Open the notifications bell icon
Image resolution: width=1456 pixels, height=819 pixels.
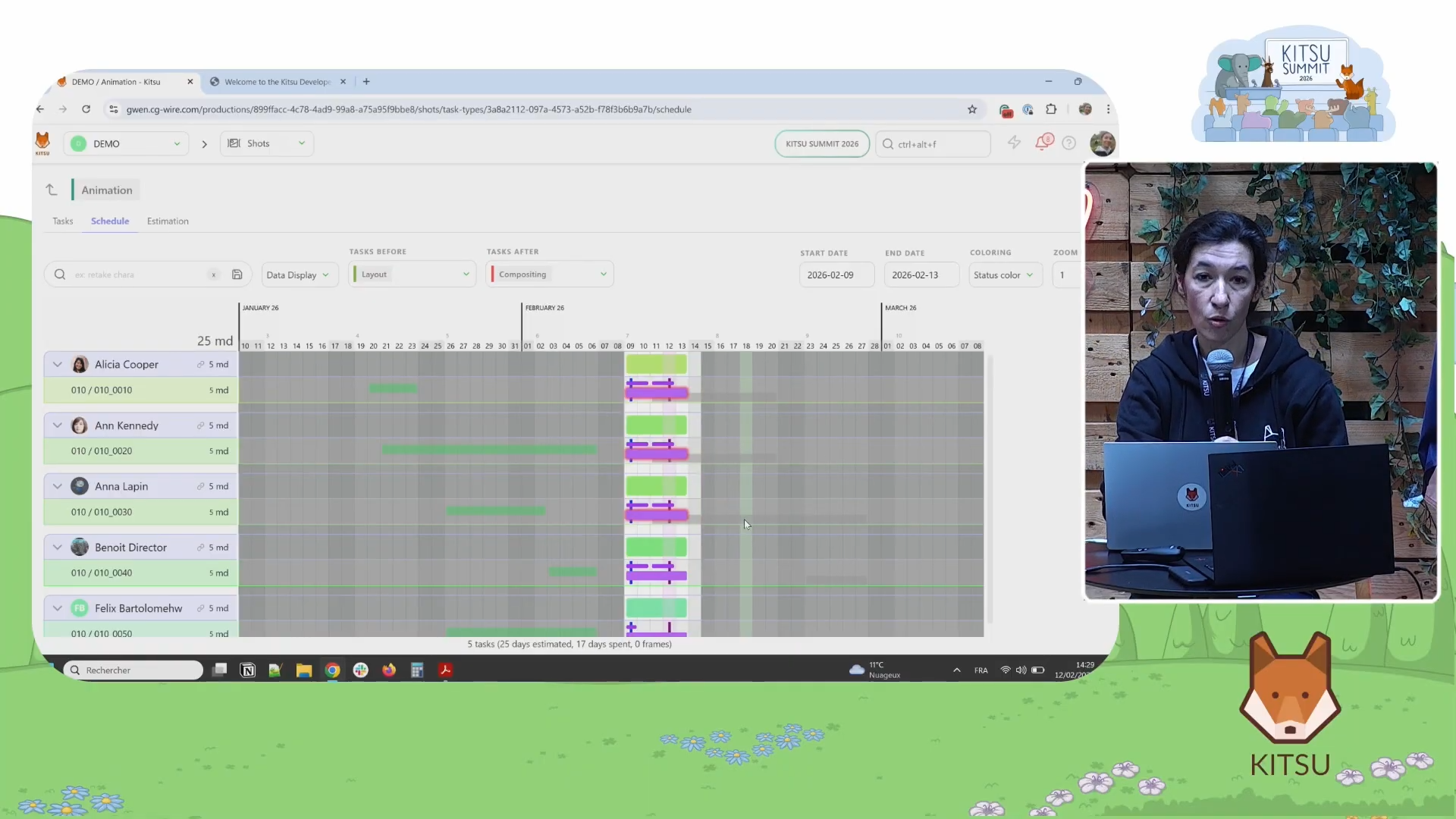[x=1043, y=143]
